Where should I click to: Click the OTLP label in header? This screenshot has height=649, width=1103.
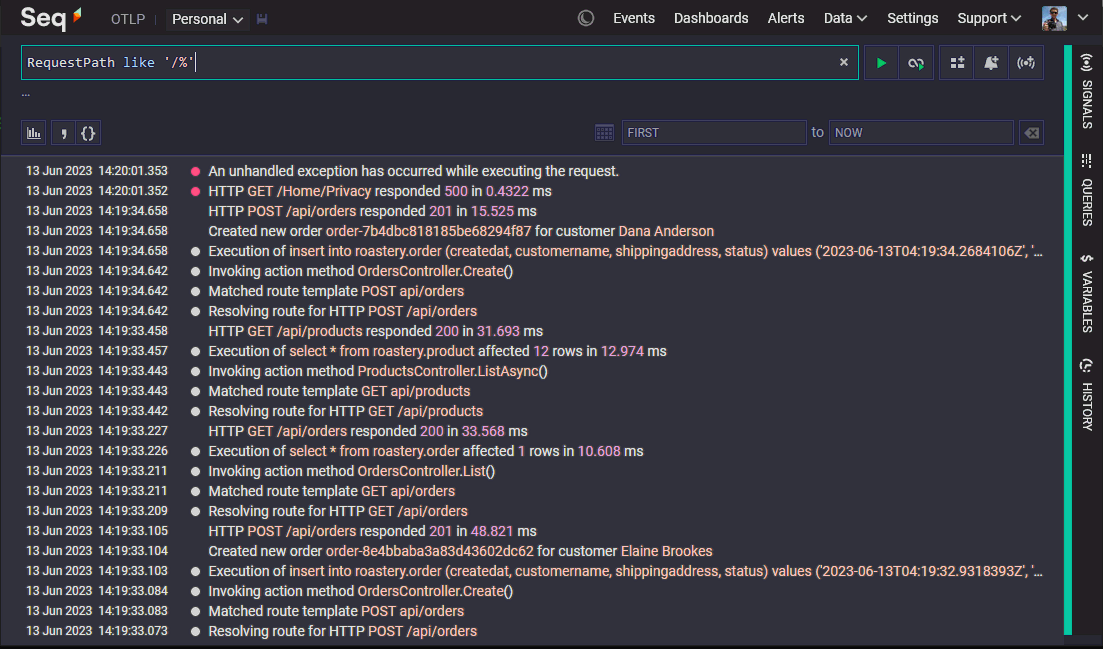click(x=128, y=19)
